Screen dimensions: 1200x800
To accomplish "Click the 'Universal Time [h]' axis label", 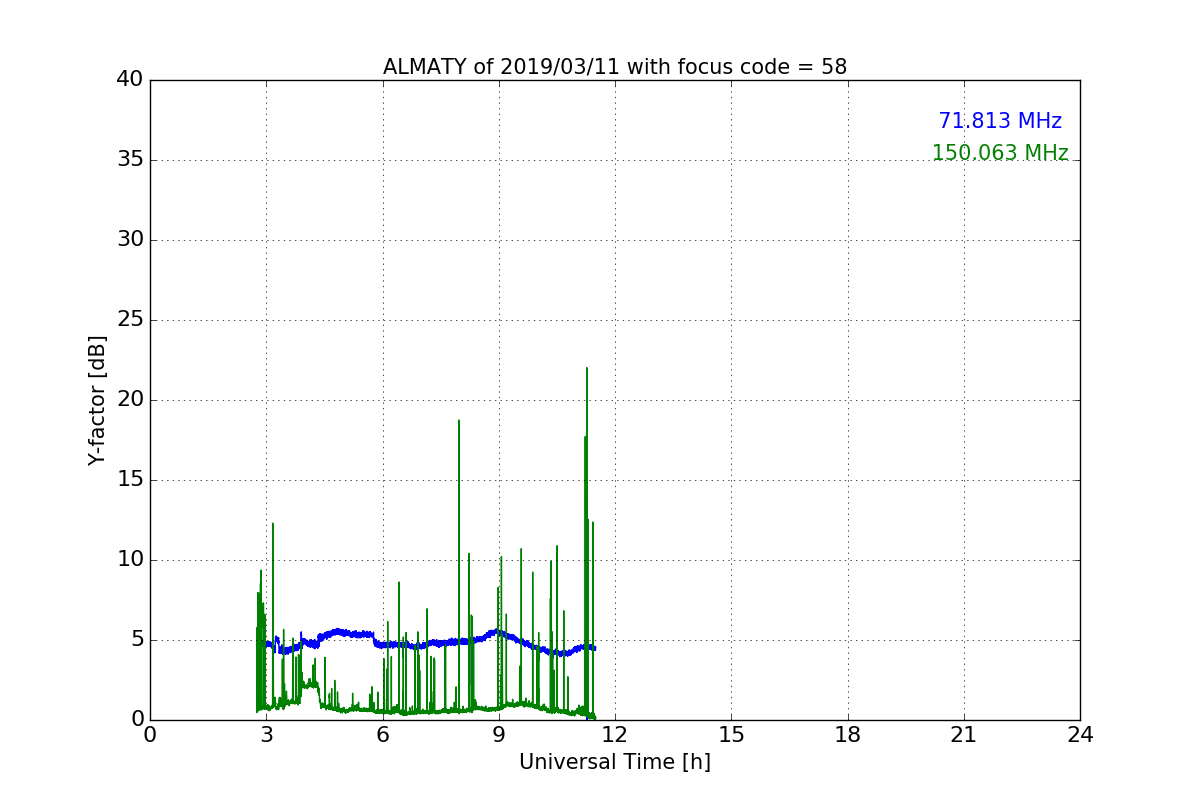I will coord(615,762).
